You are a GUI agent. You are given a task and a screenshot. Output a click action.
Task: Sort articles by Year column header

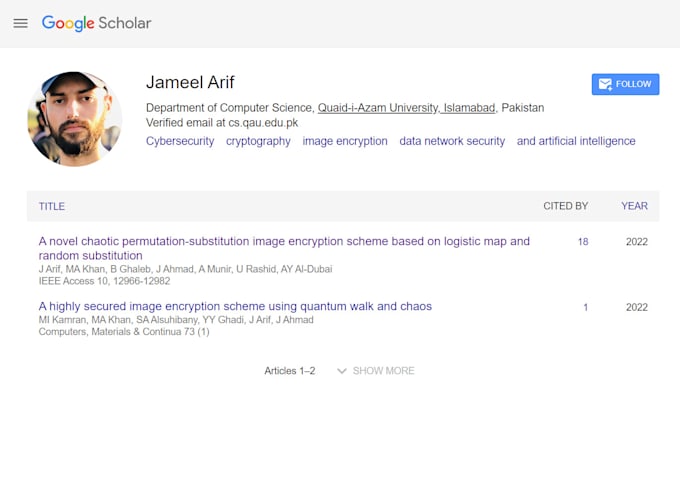[x=634, y=206]
